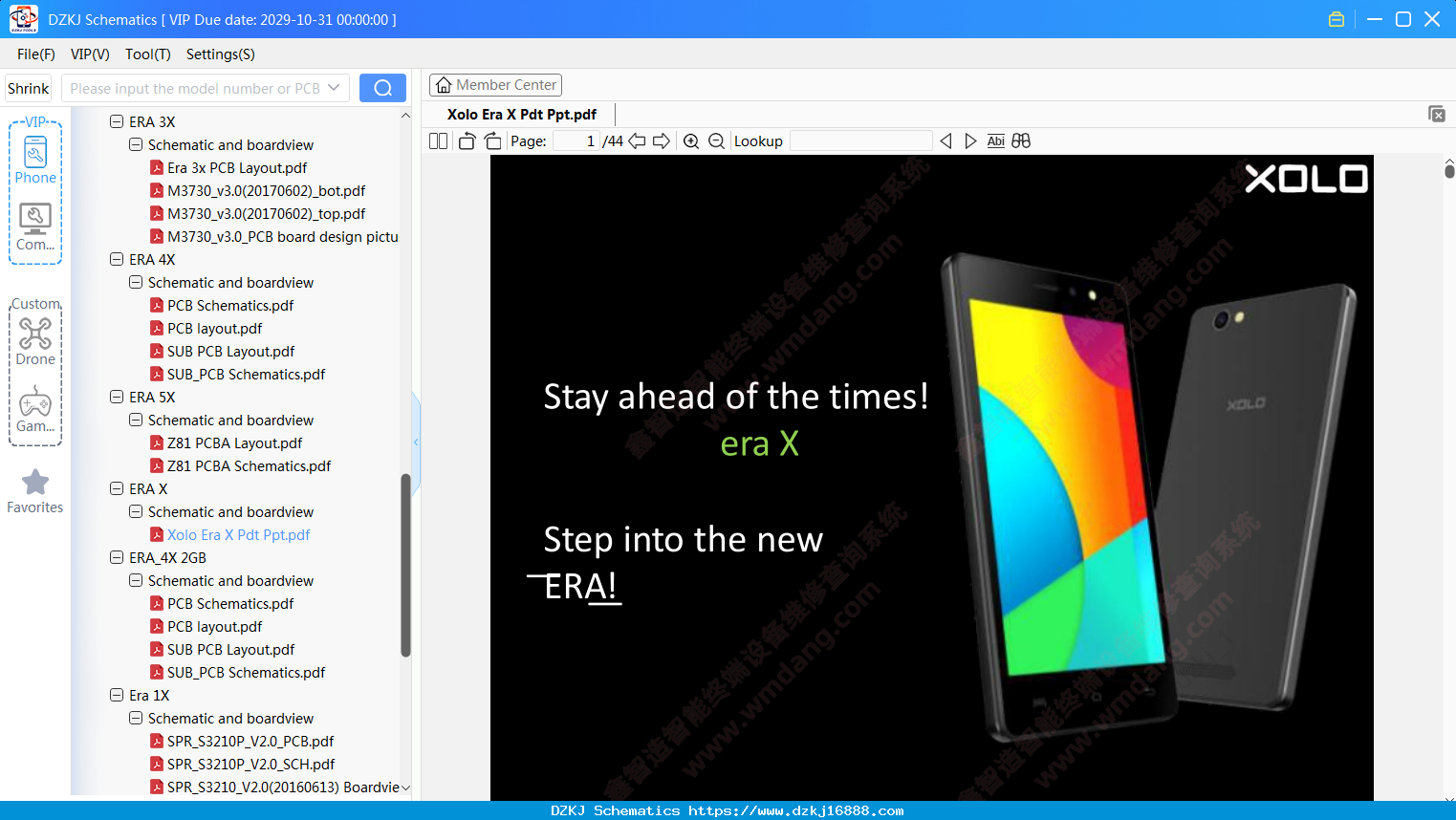The height and width of the screenshot is (820, 1456).
Task: Open the model number dropdown arrow
Action: tap(334, 88)
